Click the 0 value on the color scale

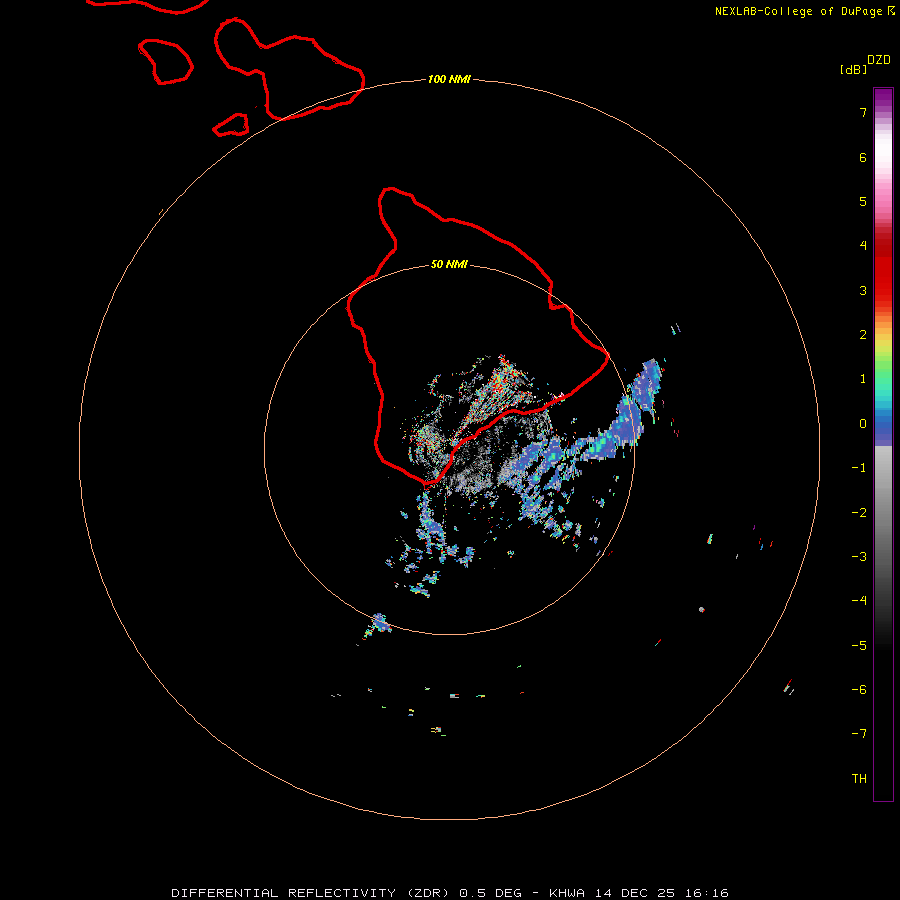863,424
